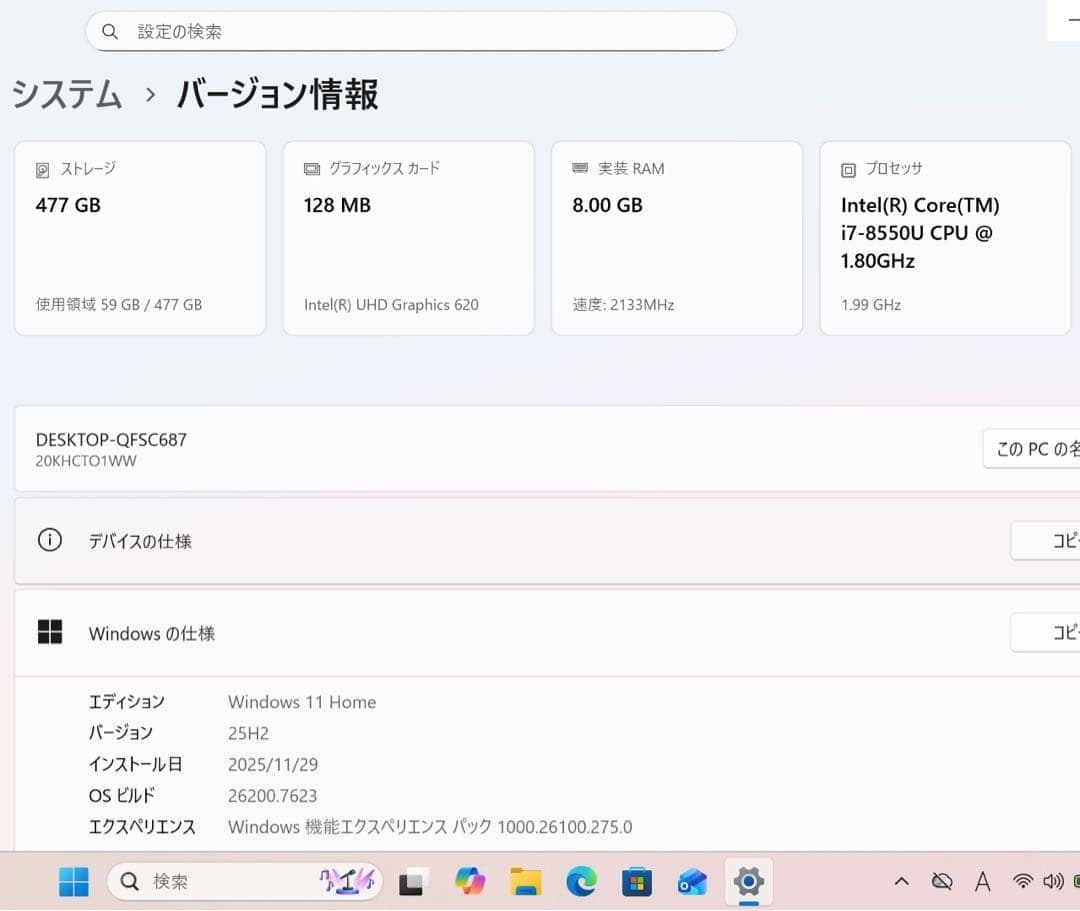
Task: Launch Microsoft Edge from the taskbar
Action: pos(580,882)
